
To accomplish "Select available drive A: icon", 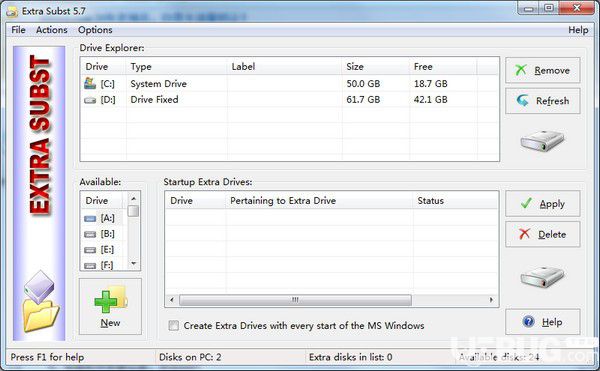I will [x=90, y=219].
